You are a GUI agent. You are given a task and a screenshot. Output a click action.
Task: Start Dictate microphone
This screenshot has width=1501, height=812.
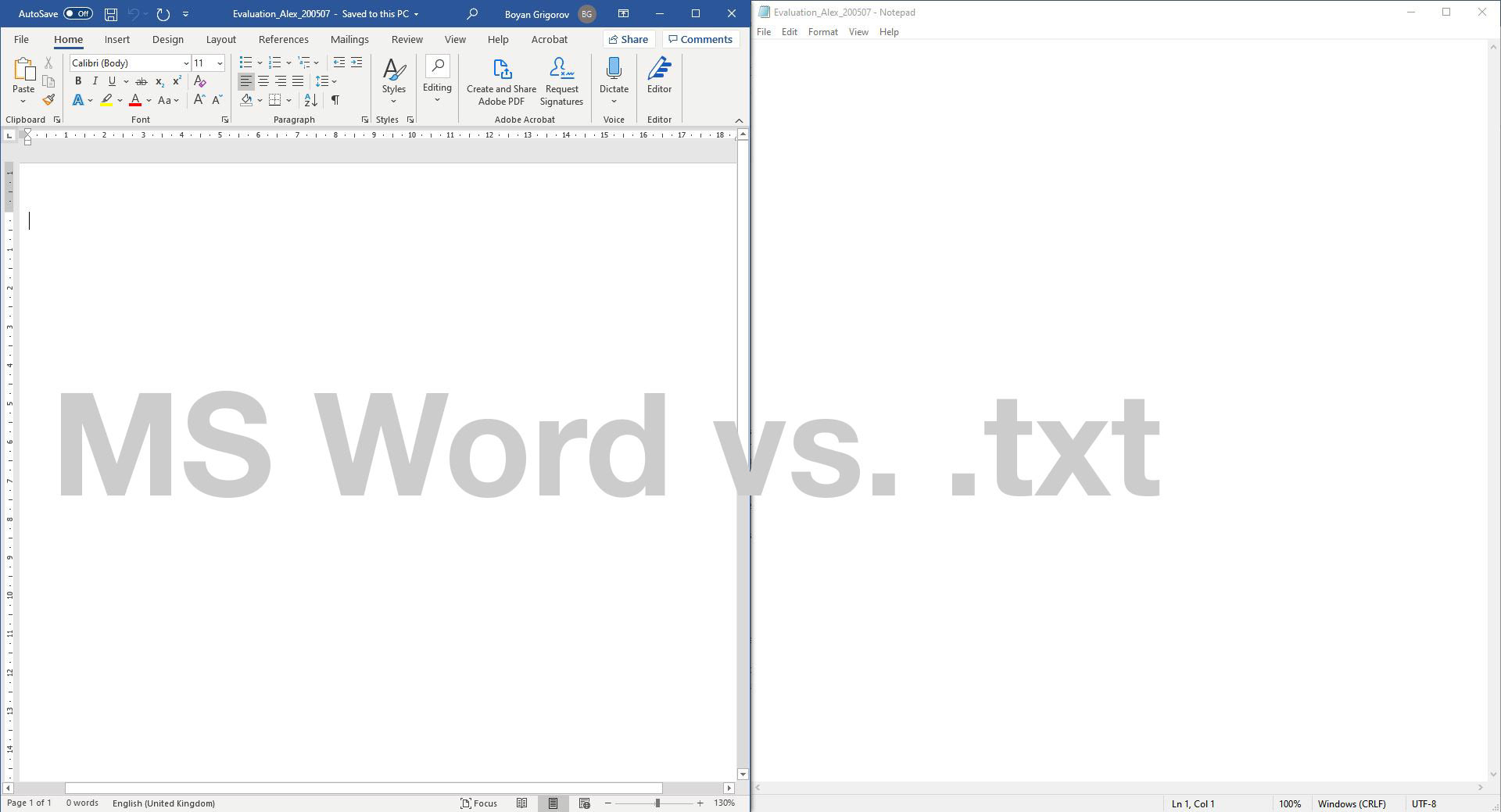click(614, 69)
